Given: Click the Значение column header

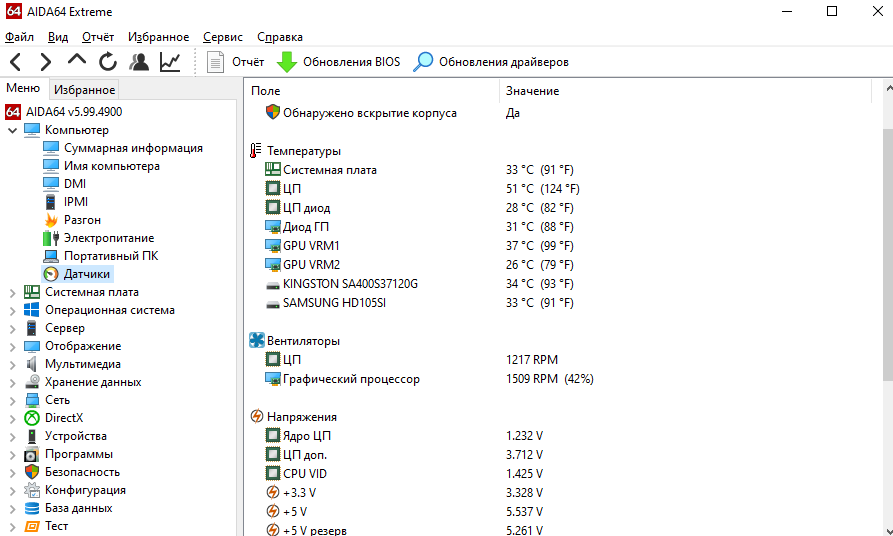Looking at the screenshot, I should point(533,91).
